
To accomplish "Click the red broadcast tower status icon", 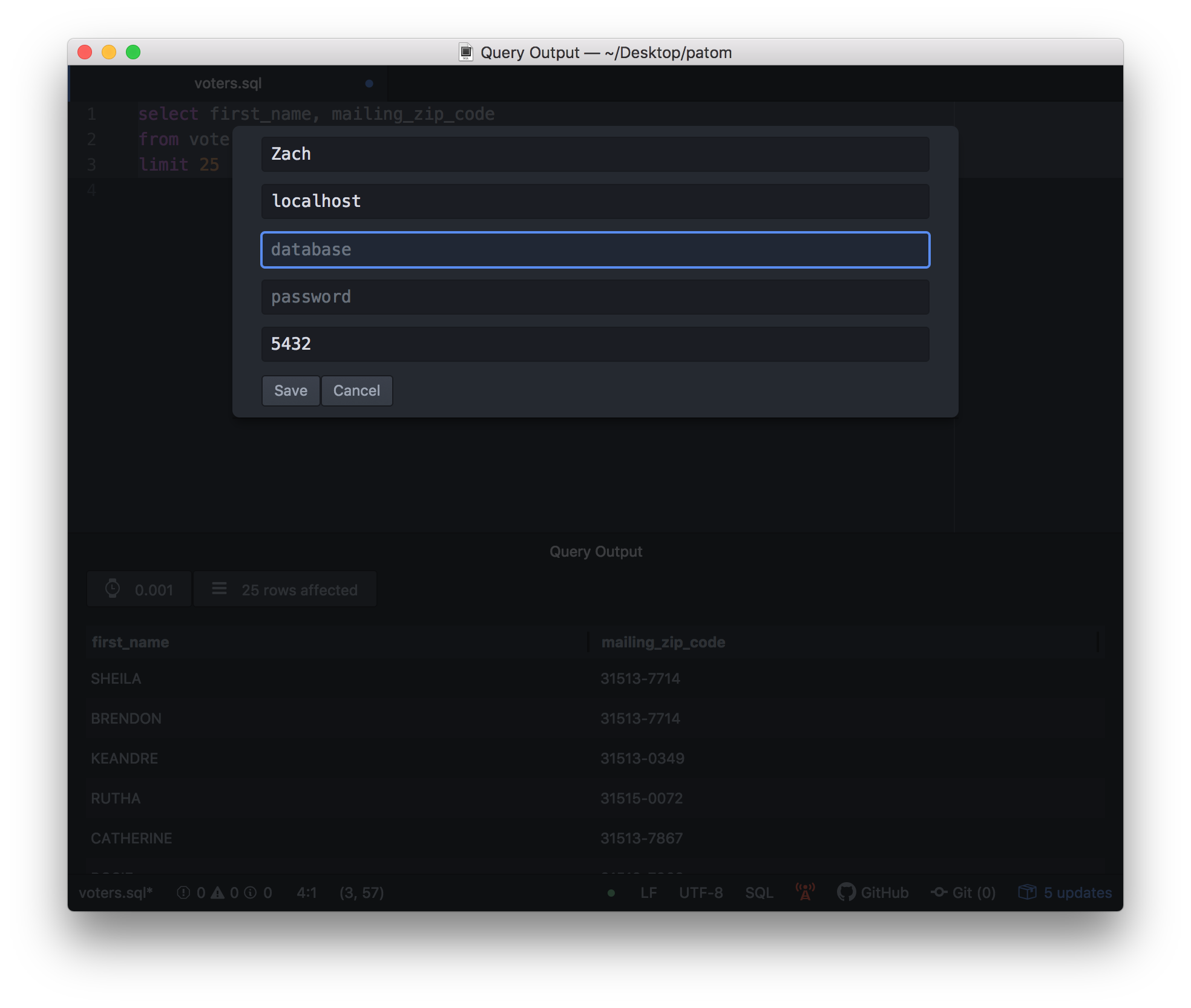I will [x=805, y=892].
